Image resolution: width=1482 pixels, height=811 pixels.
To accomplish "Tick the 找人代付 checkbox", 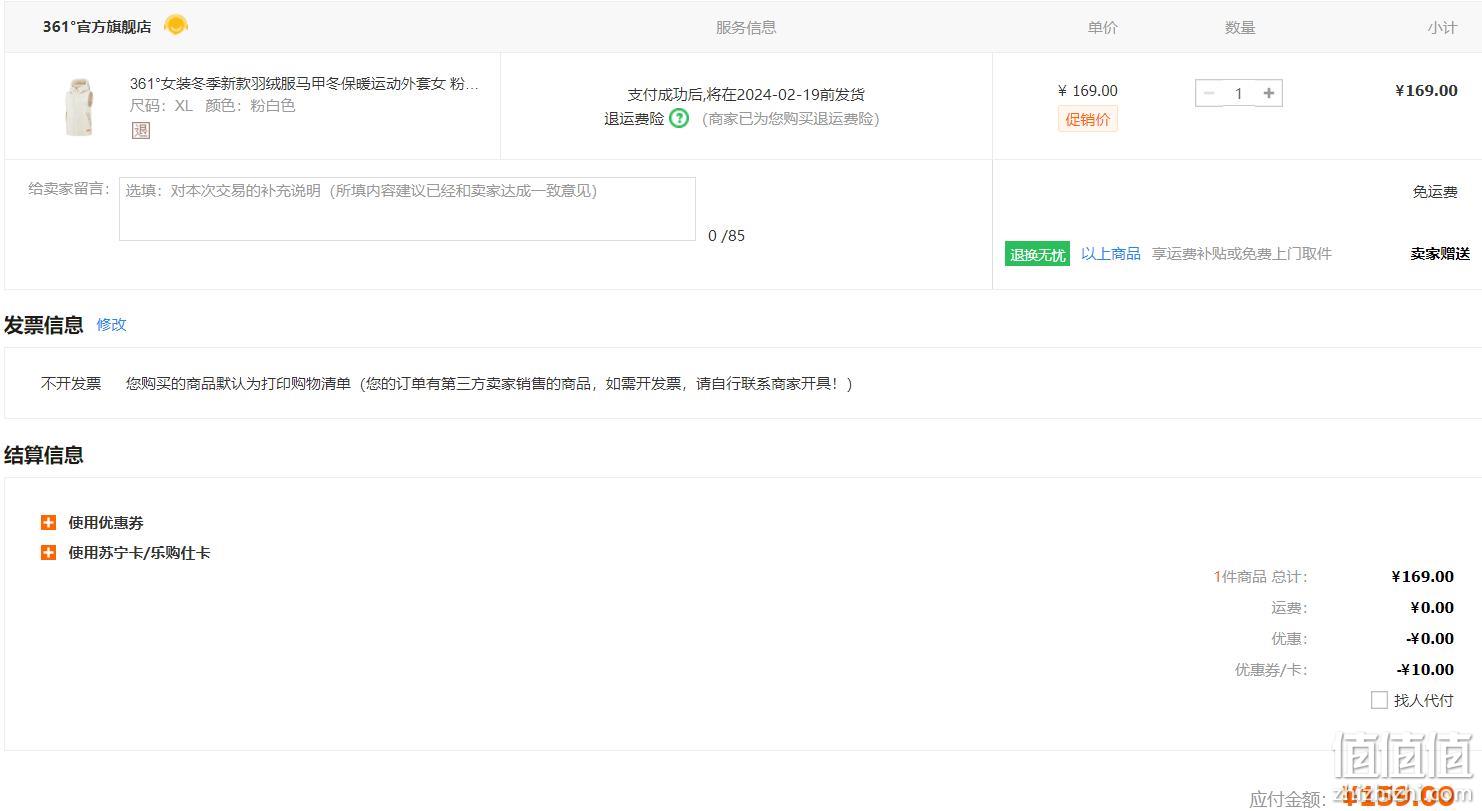I will (x=1379, y=700).
